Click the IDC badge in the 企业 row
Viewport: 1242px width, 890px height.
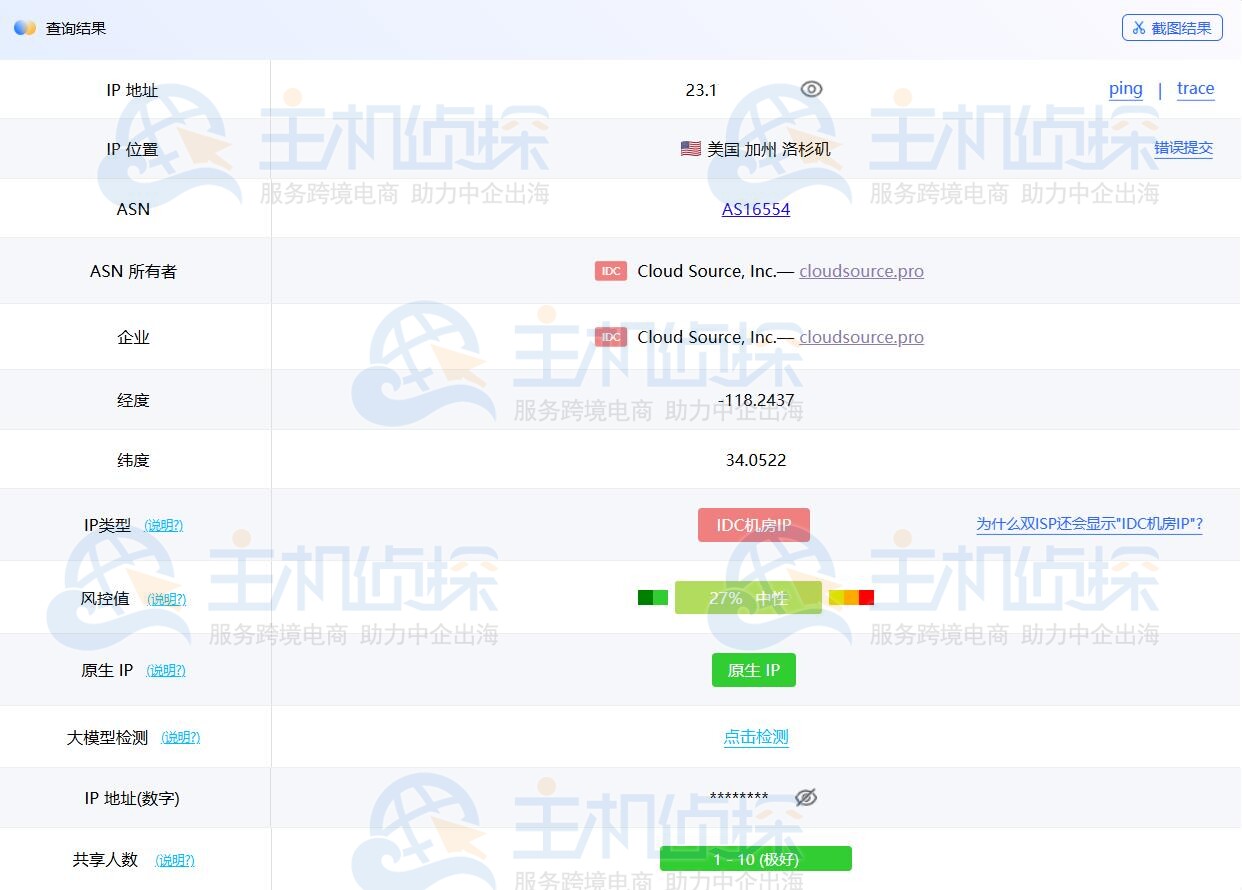pyautogui.click(x=610, y=337)
